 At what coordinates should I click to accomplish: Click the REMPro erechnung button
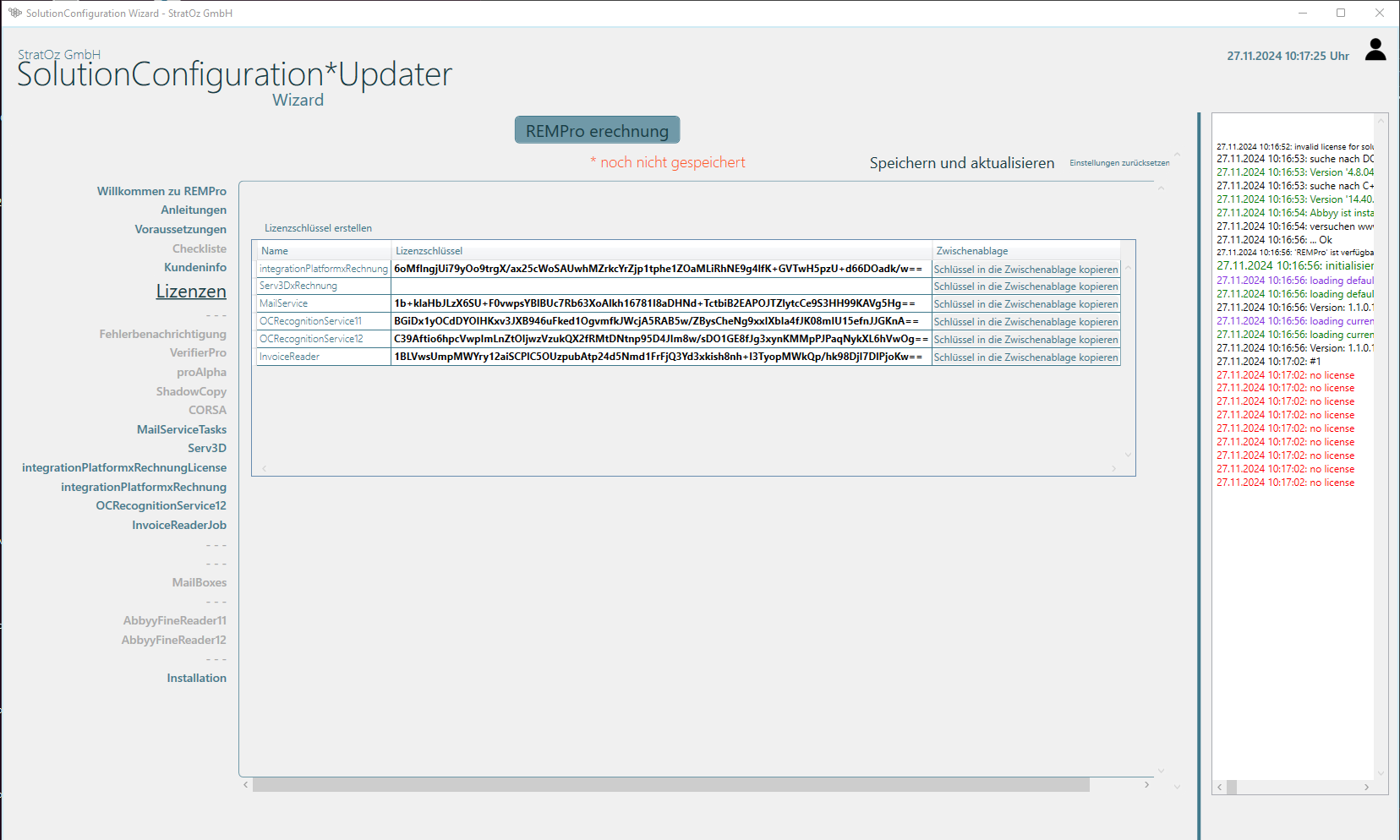point(597,130)
